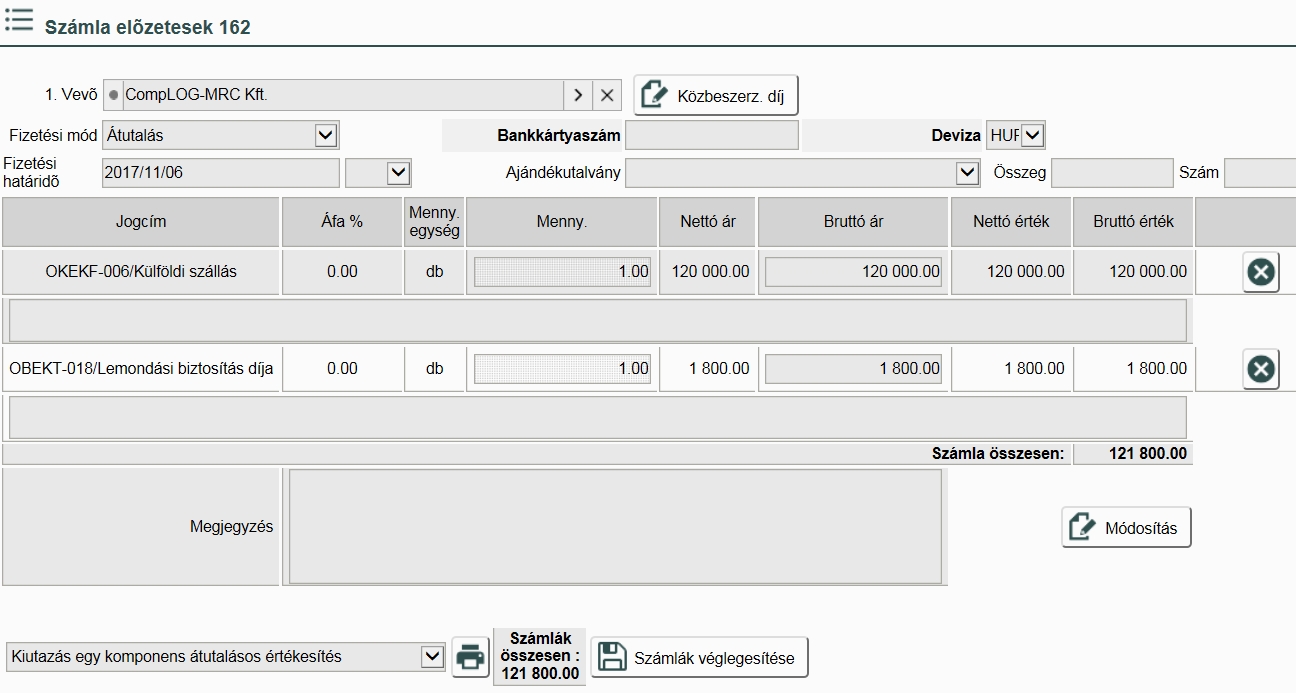Expand the Kiutazás egy komponens sales type dropdown

[x=432, y=657]
